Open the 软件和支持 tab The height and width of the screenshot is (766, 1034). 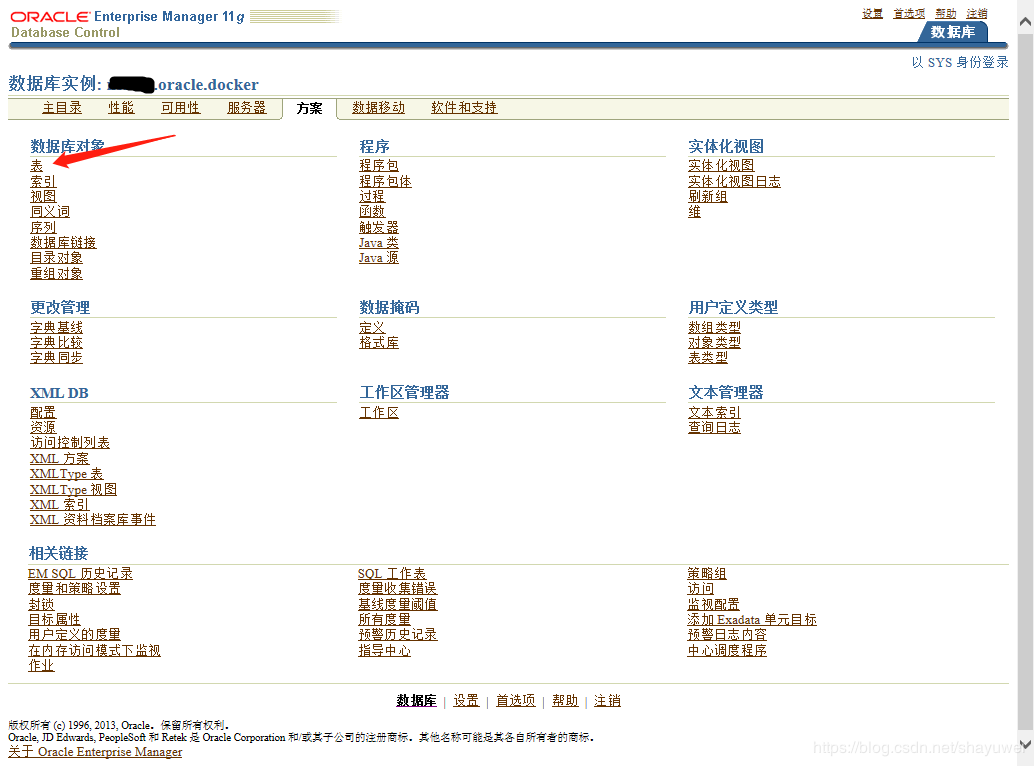[464, 107]
